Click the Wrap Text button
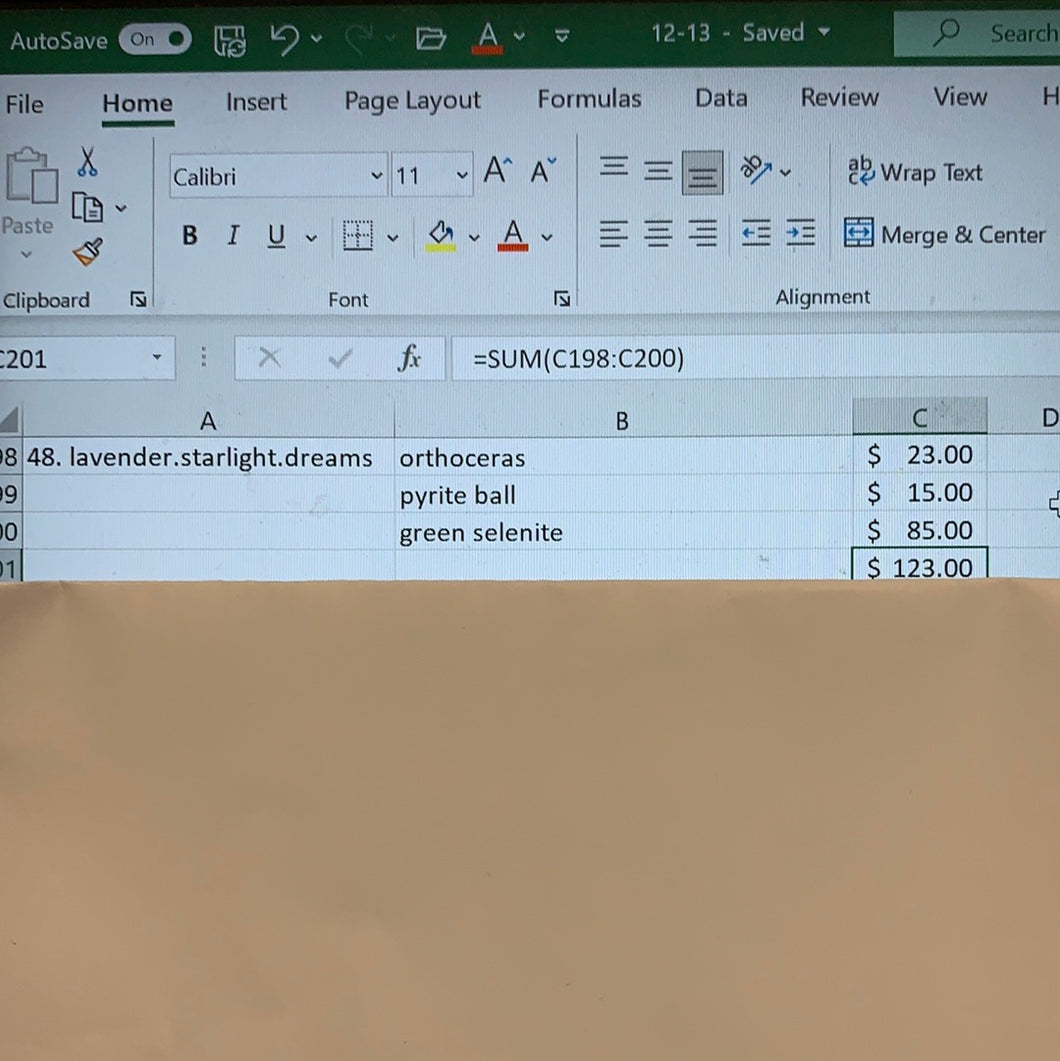 click(915, 172)
